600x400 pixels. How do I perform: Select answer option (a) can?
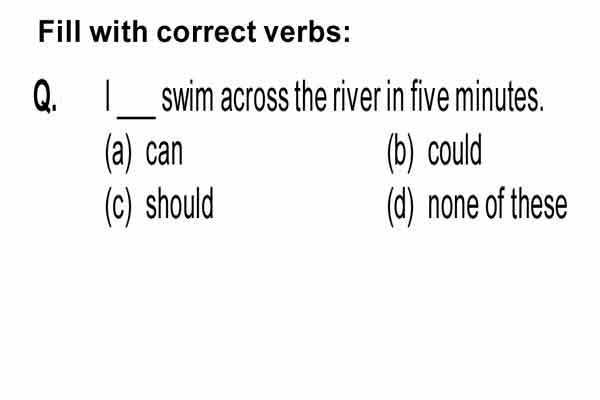(x=144, y=152)
